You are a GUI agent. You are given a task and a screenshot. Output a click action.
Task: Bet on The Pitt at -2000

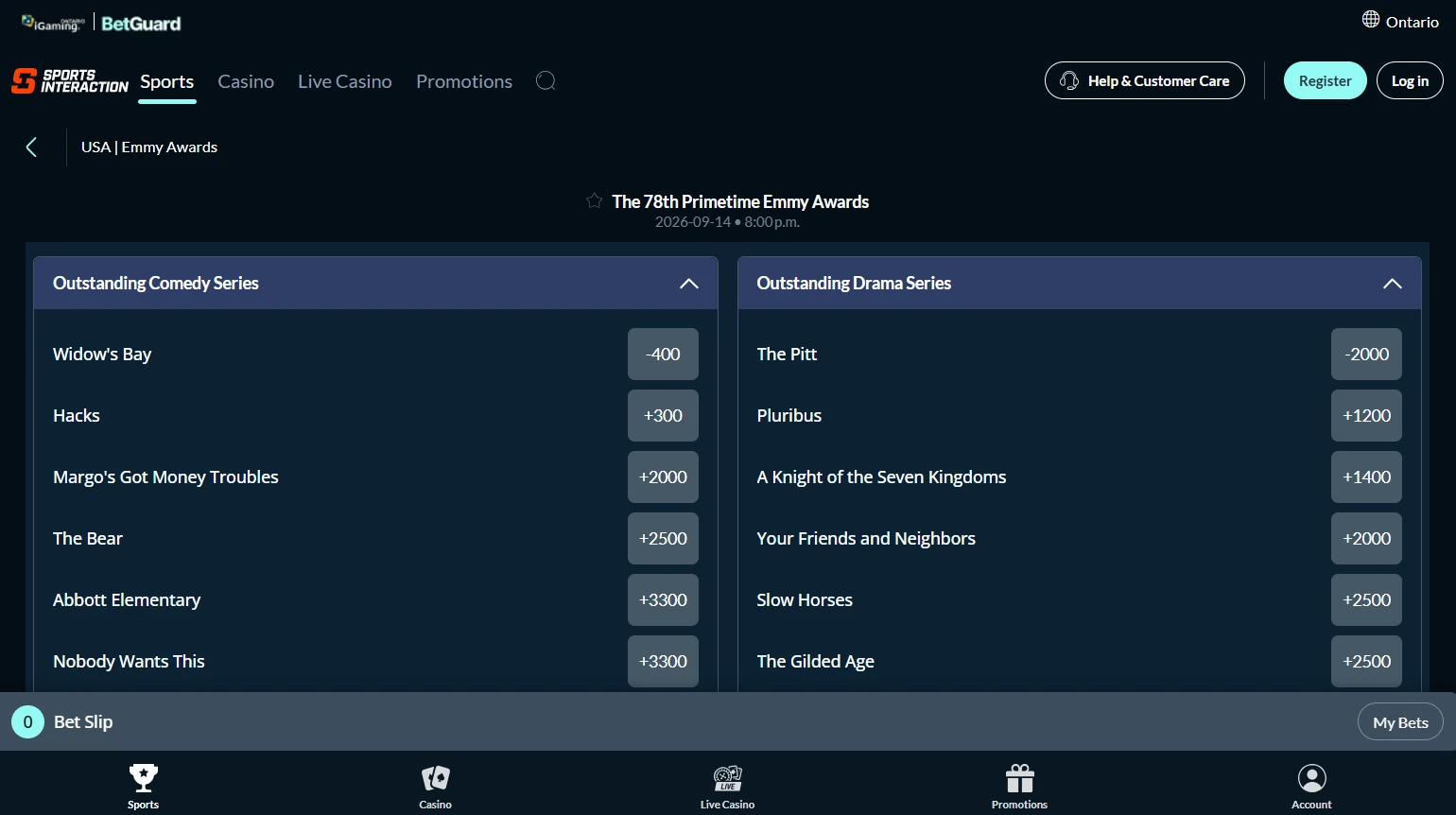pos(1366,354)
